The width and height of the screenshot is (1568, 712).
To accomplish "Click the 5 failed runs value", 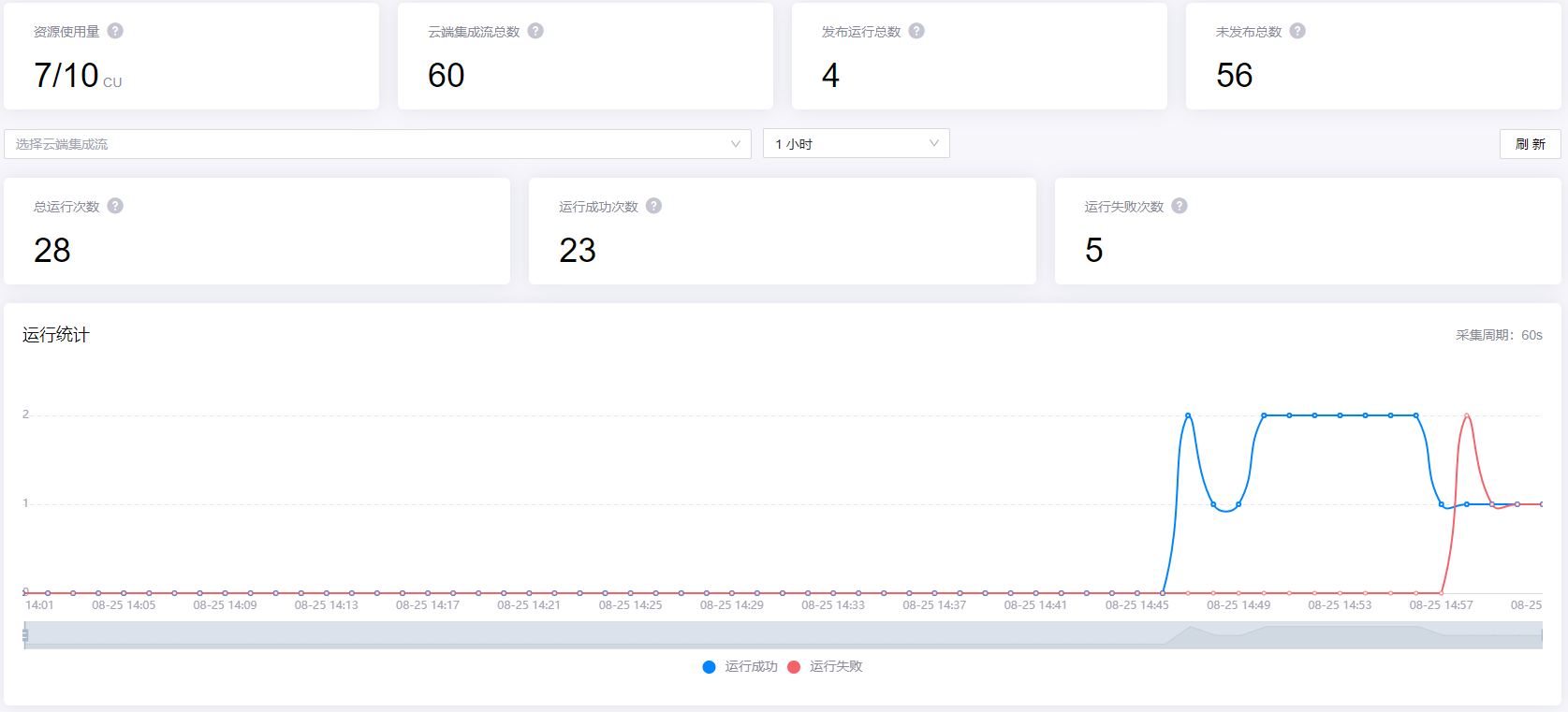I will (1094, 251).
